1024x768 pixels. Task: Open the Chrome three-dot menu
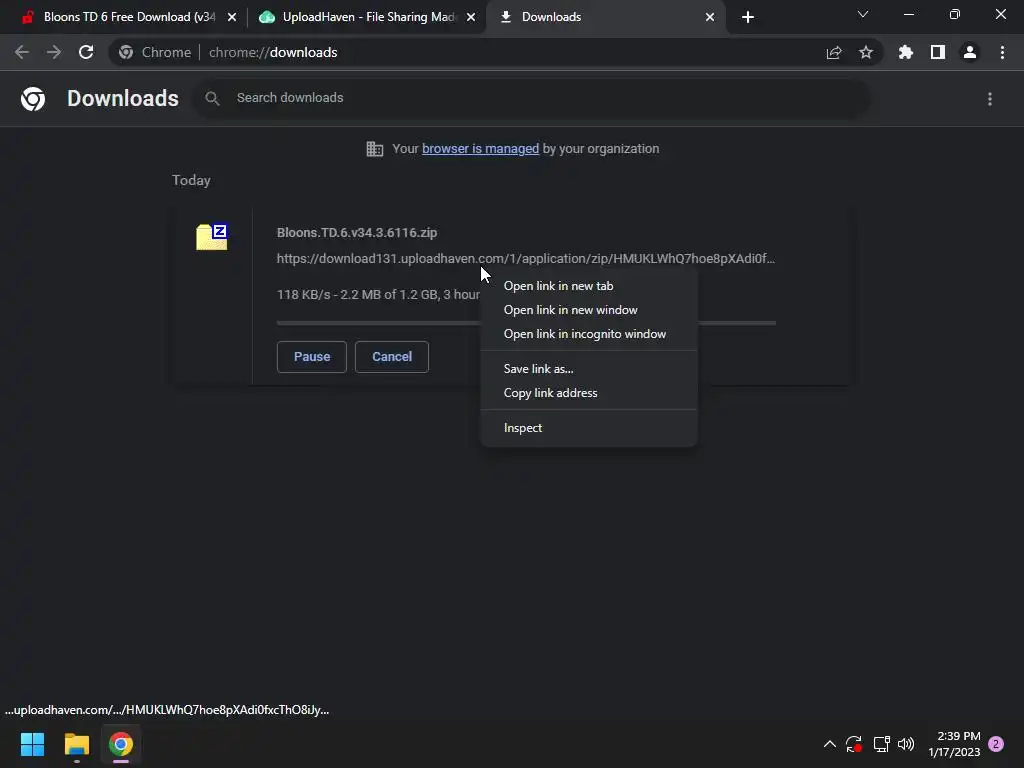coord(1002,52)
